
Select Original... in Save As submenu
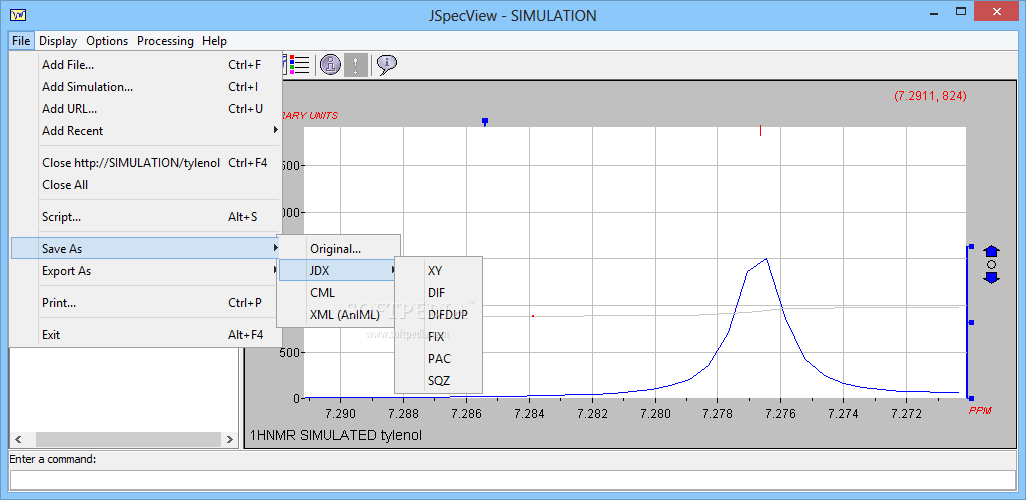coord(338,249)
